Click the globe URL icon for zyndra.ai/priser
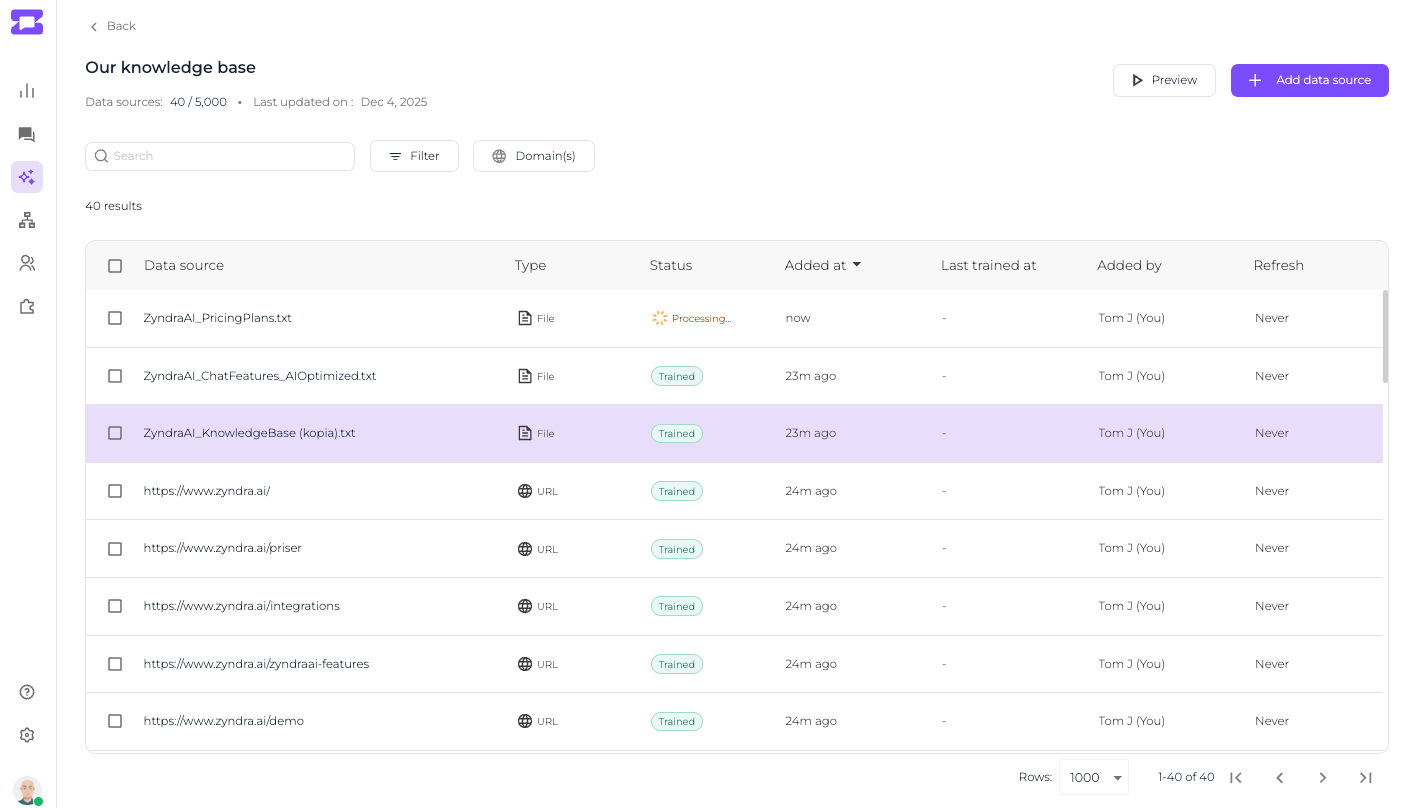The height and width of the screenshot is (808, 1413). (x=525, y=549)
